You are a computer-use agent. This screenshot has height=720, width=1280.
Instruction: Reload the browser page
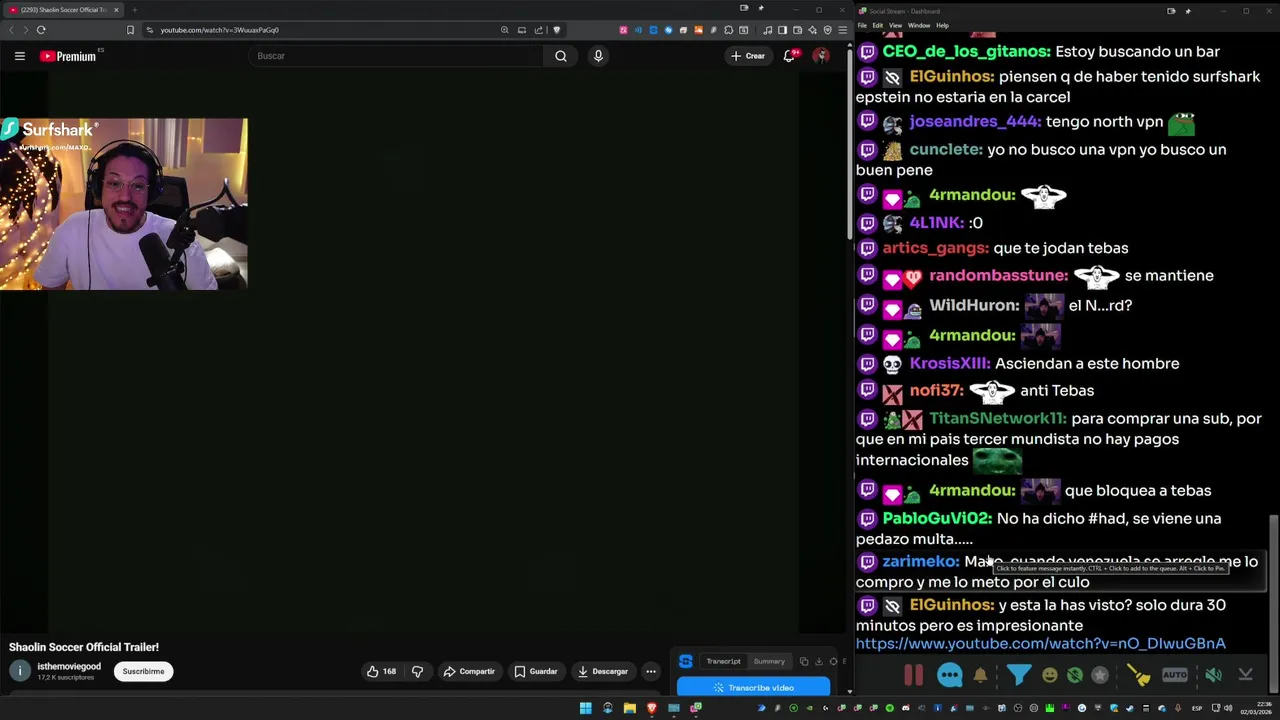tap(41, 30)
